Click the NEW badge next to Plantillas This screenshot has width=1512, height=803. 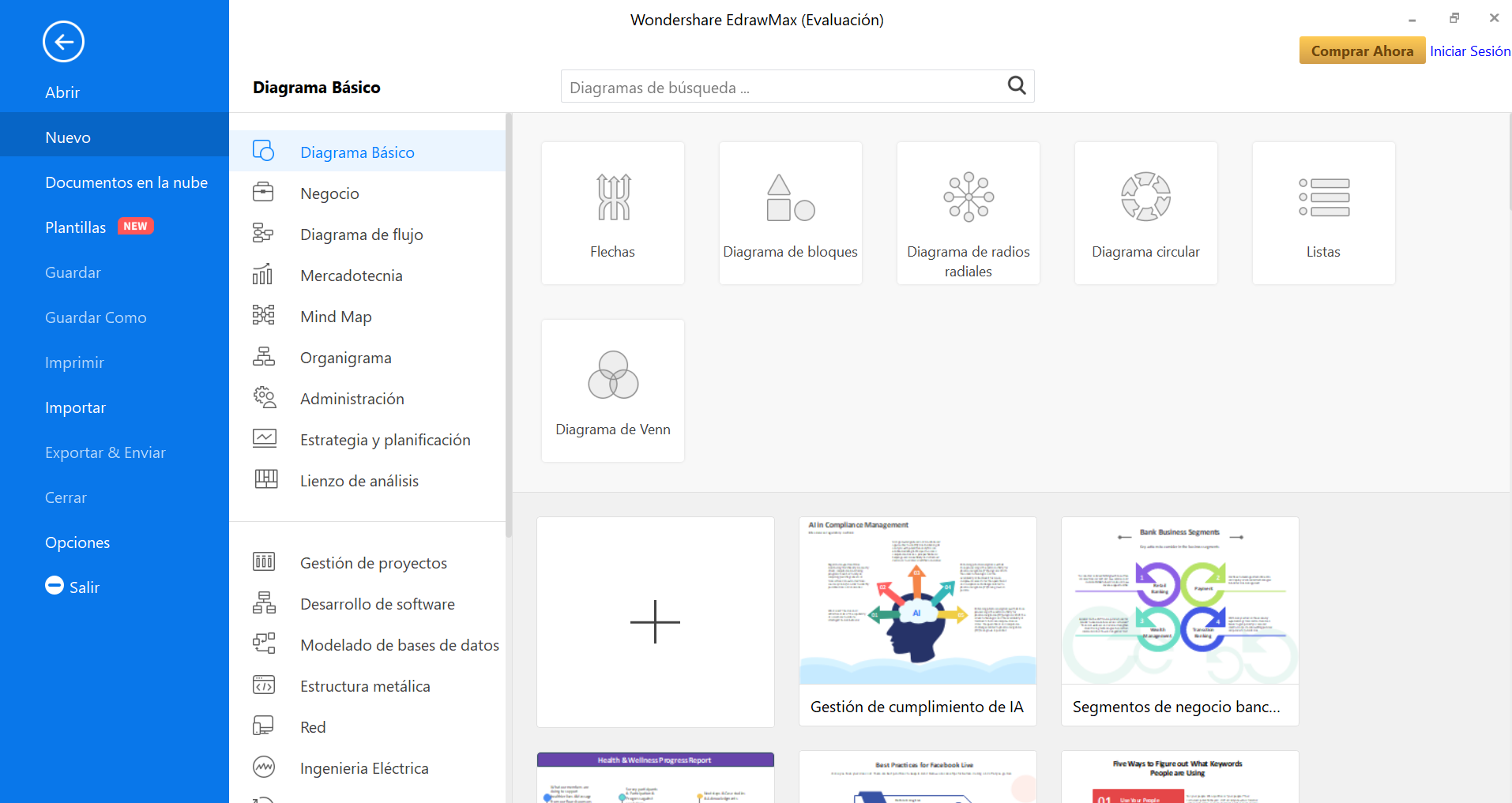tap(136, 226)
